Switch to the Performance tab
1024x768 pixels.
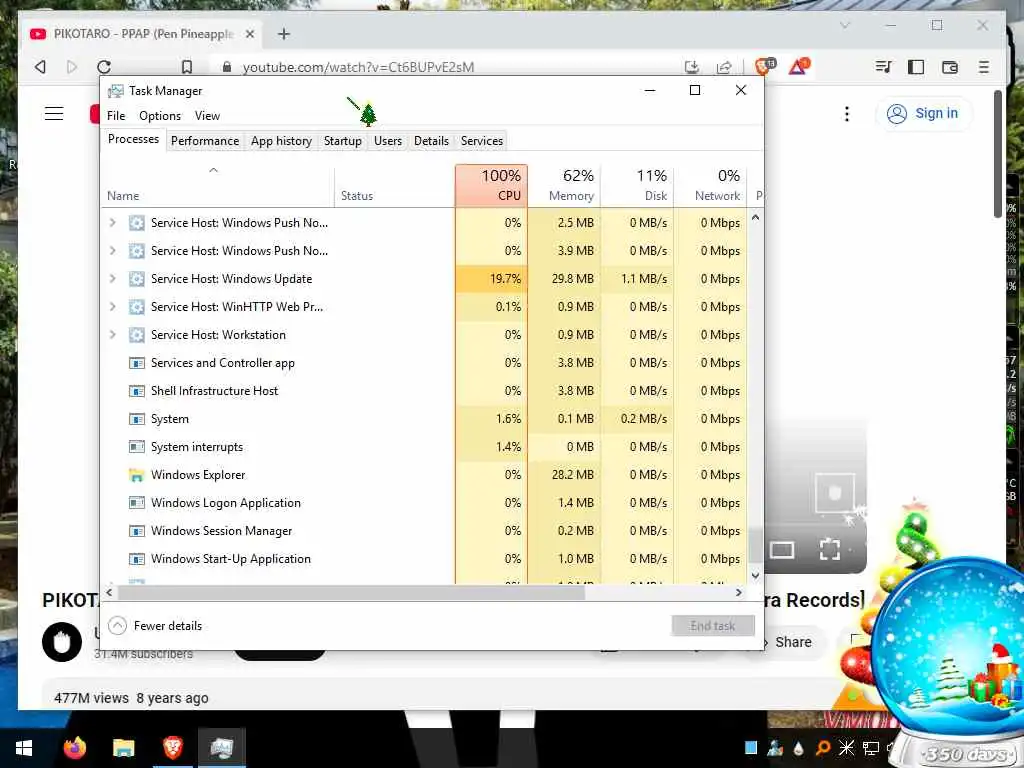click(205, 141)
